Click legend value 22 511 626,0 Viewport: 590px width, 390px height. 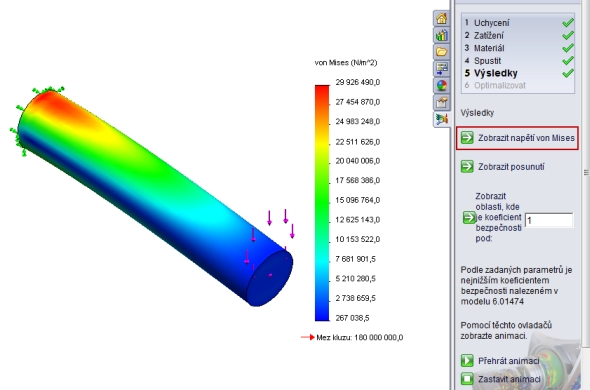[357, 142]
